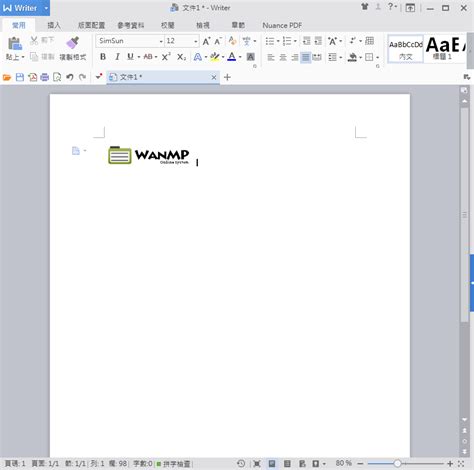Toggle Underline formatting

coord(130,57)
